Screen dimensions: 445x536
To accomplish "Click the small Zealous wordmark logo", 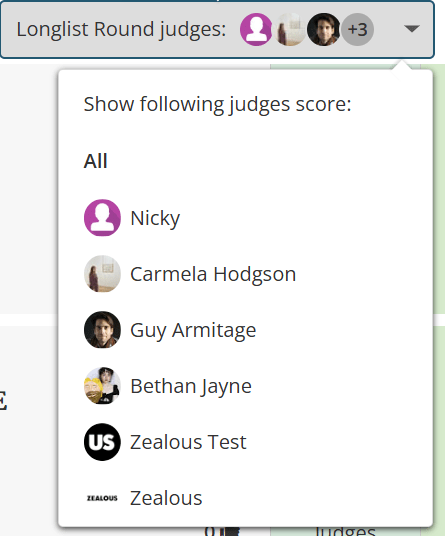I will click(x=102, y=498).
